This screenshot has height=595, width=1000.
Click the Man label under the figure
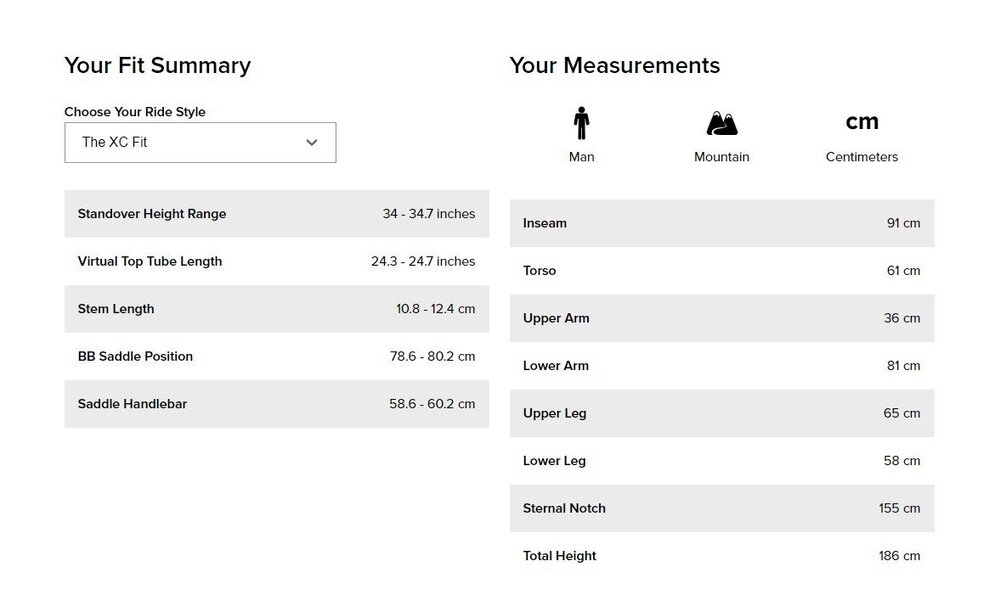click(581, 157)
